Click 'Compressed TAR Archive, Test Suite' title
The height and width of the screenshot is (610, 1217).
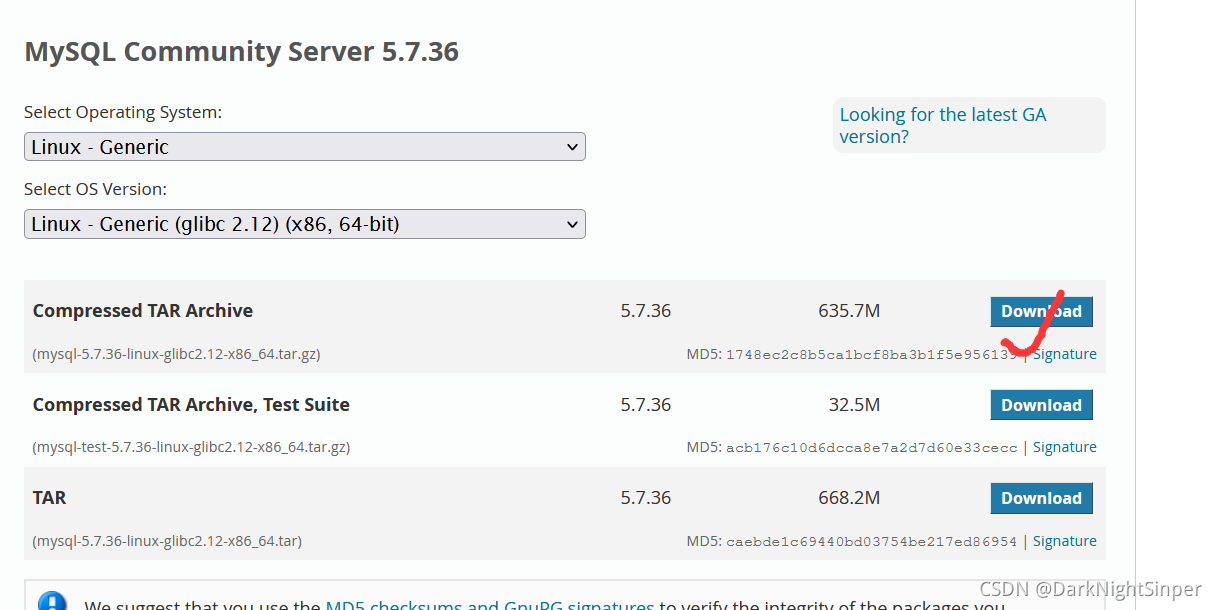(x=191, y=405)
